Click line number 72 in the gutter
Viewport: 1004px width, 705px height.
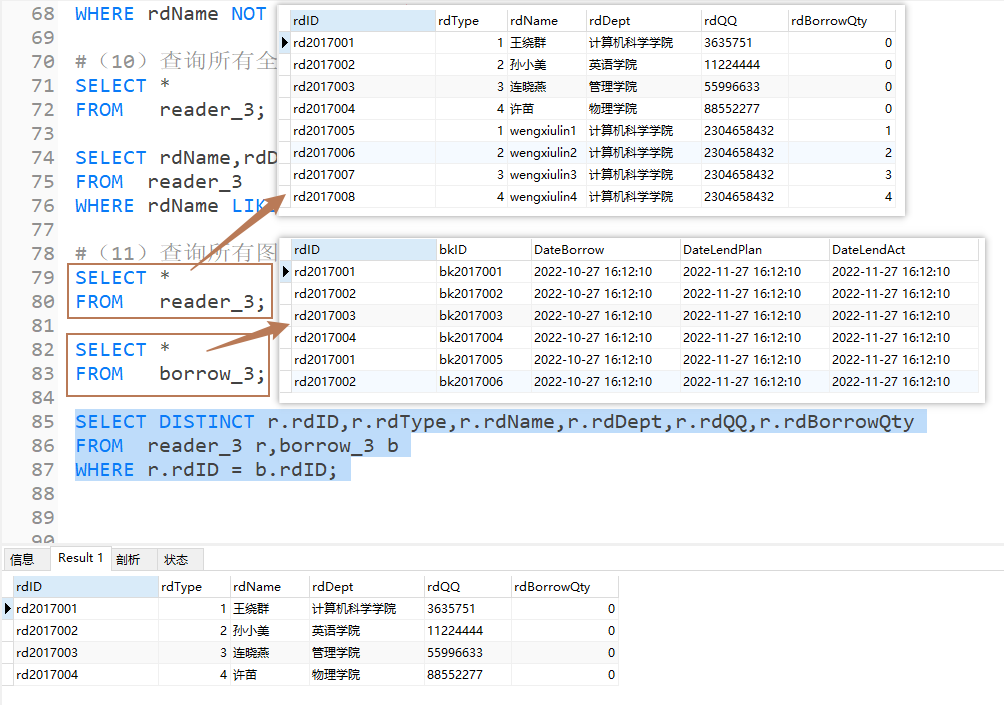(43, 109)
